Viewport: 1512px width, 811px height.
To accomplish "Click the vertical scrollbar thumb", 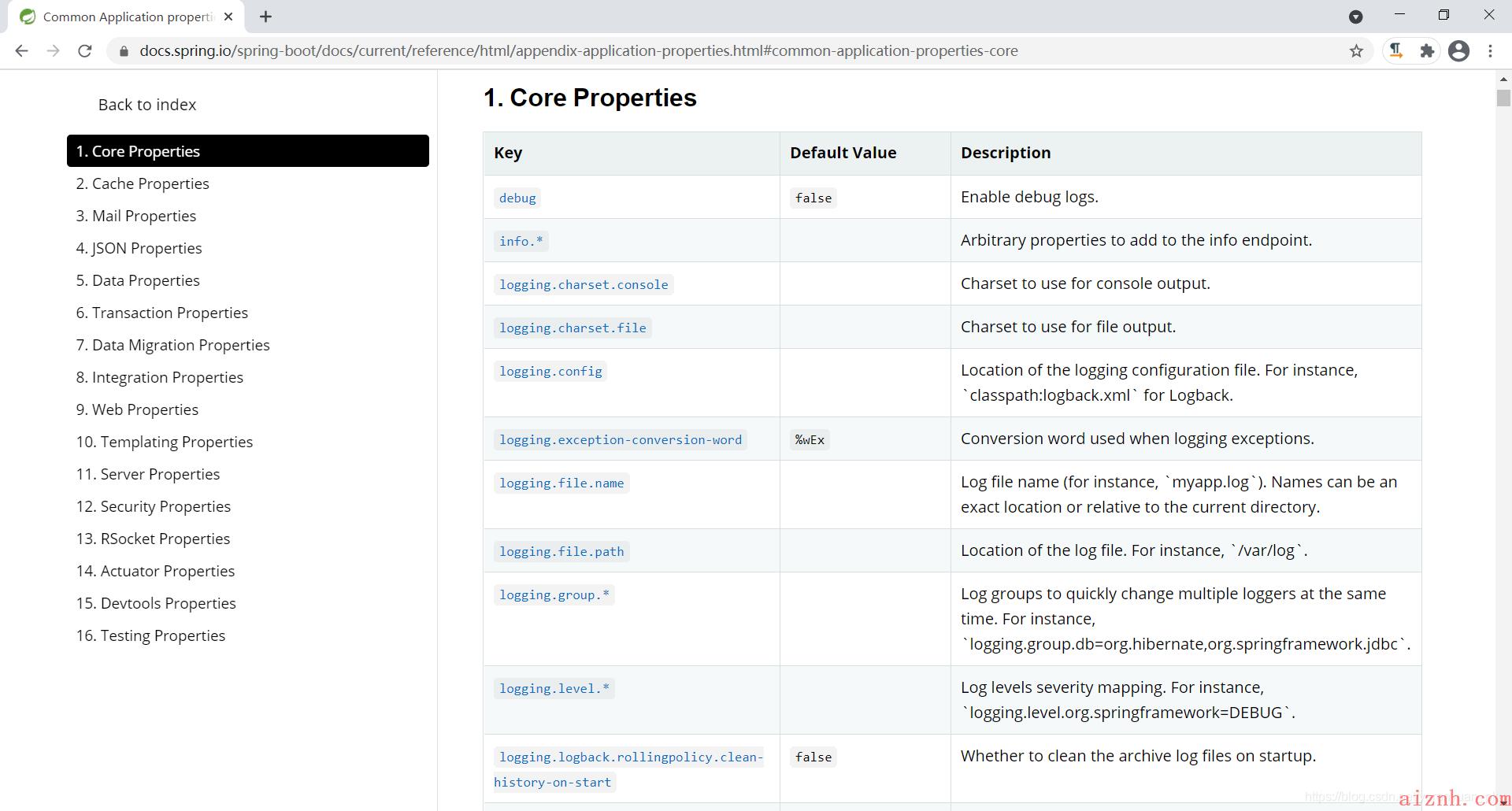I will (x=1503, y=98).
